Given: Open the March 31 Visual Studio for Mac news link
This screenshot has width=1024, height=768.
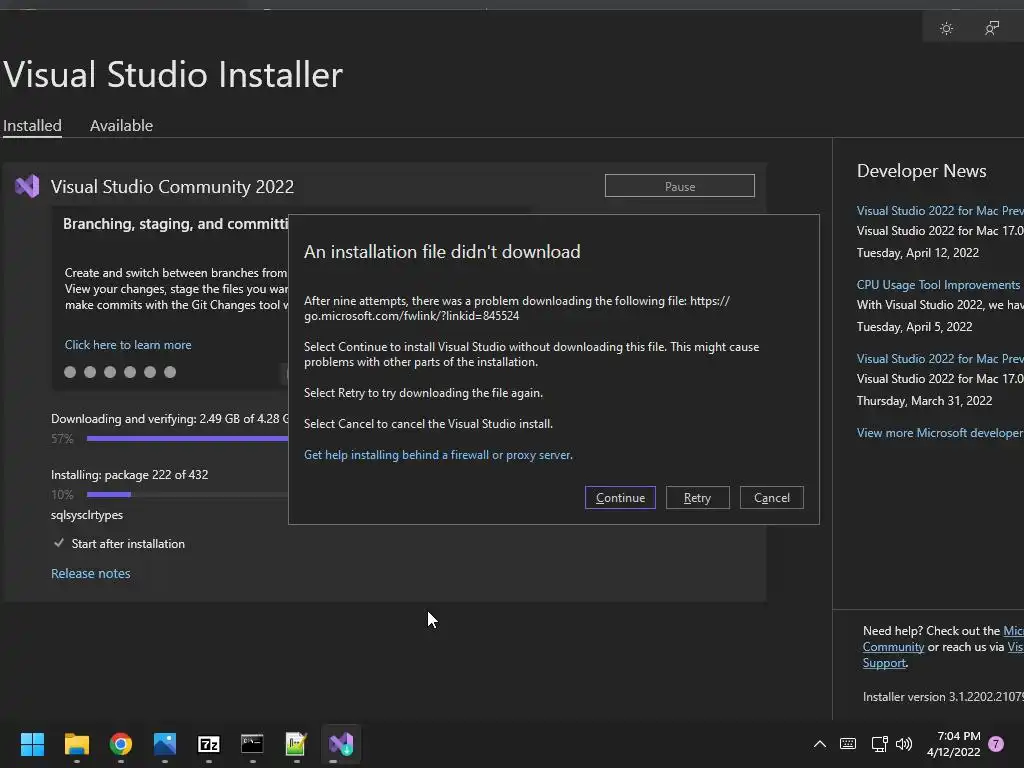Looking at the screenshot, I should (940, 359).
